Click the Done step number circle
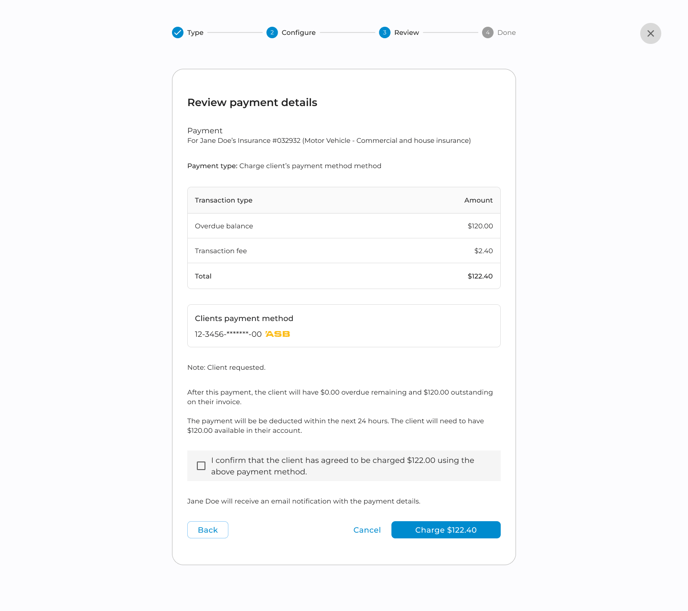This screenshot has width=688, height=611. click(x=488, y=33)
